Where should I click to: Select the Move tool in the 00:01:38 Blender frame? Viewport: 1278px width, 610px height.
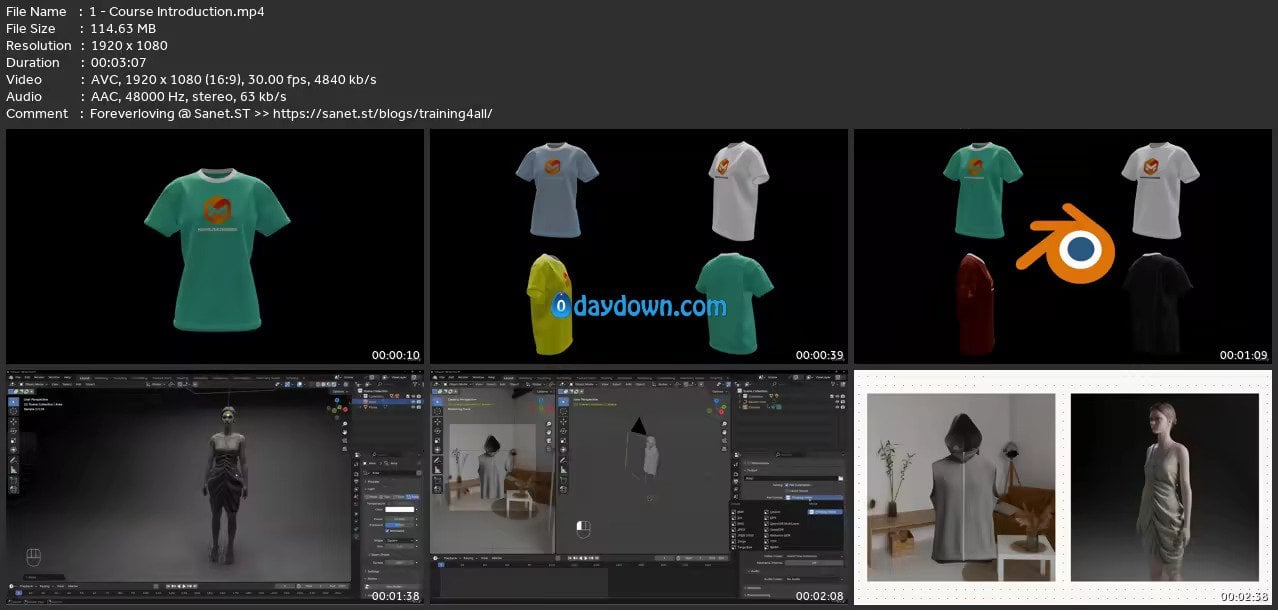[13, 423]
